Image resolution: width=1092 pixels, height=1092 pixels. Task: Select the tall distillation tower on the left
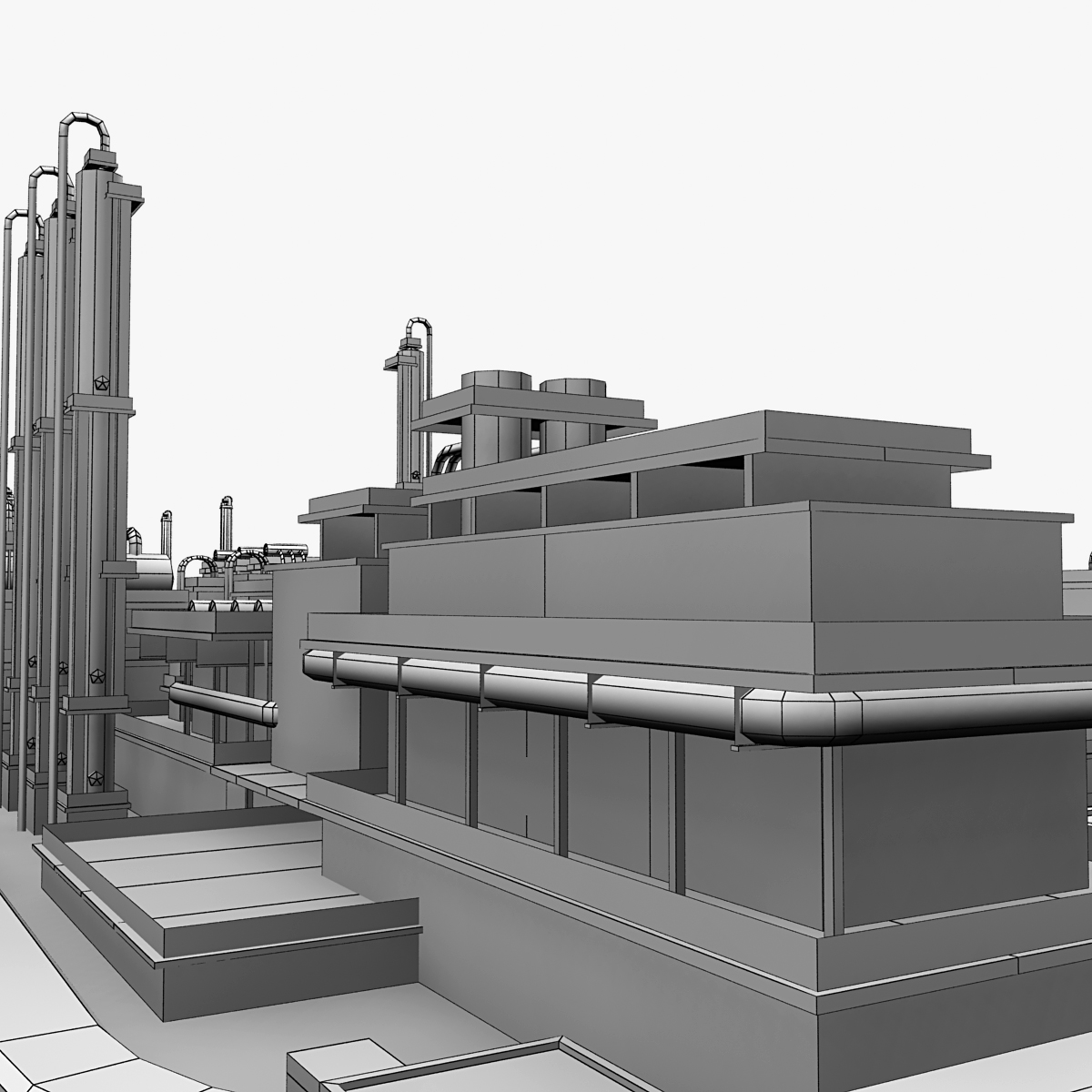coord(100,409)
